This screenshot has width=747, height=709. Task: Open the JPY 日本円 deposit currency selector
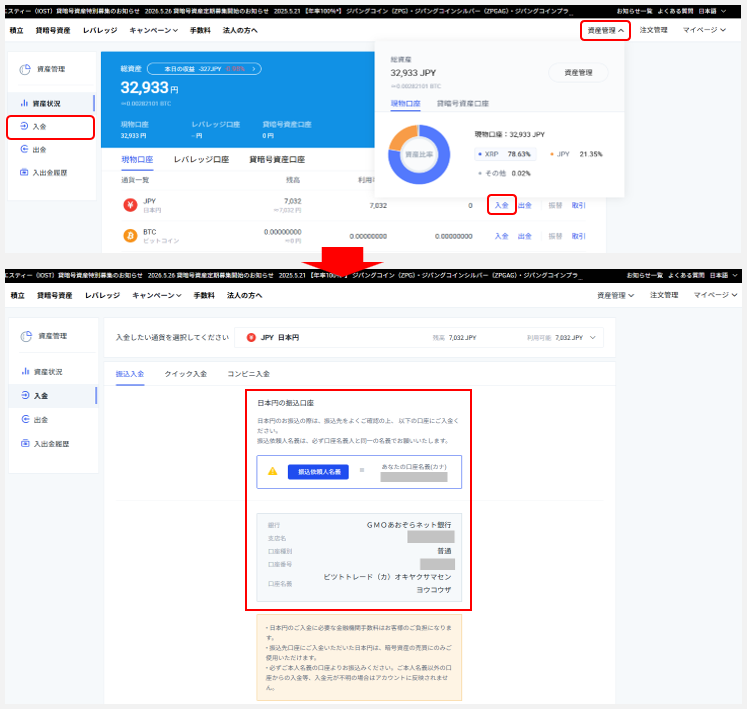[419, 337]
